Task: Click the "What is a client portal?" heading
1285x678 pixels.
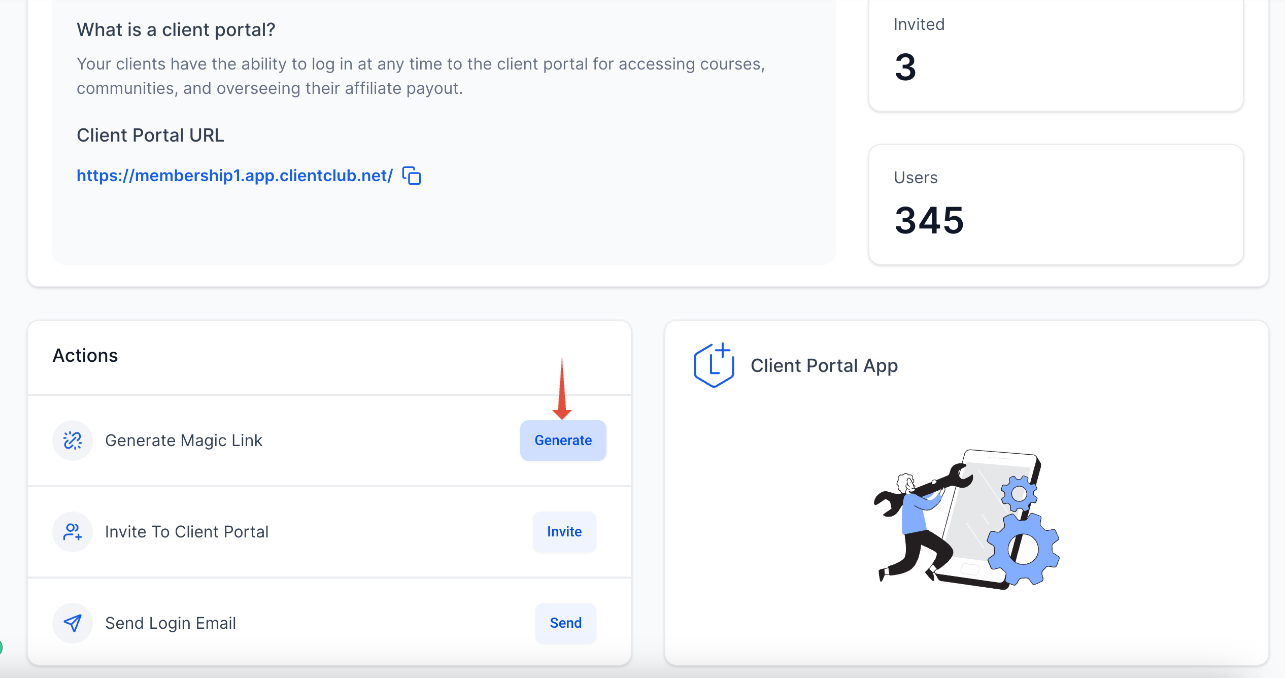Action: click(176, 30)
